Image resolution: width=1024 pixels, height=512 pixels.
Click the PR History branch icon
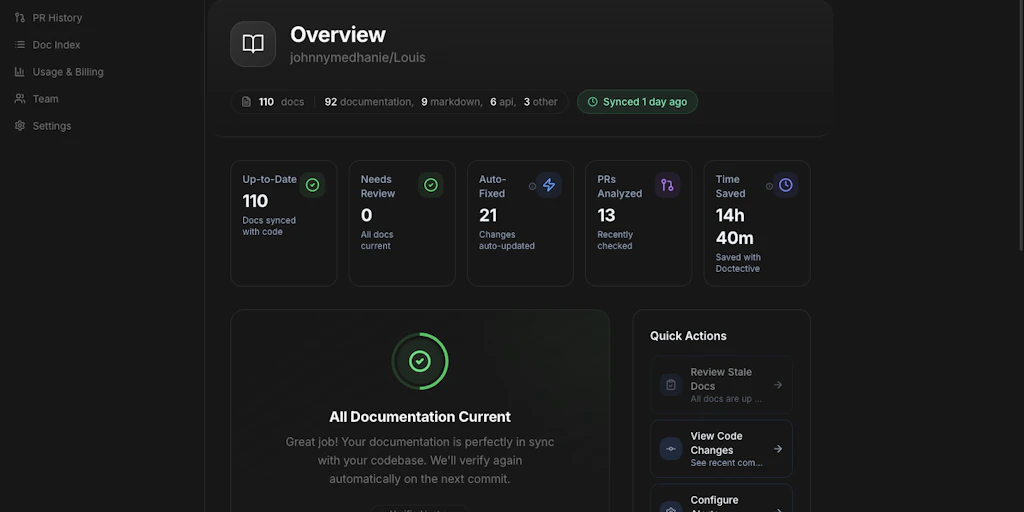[20, 18]
